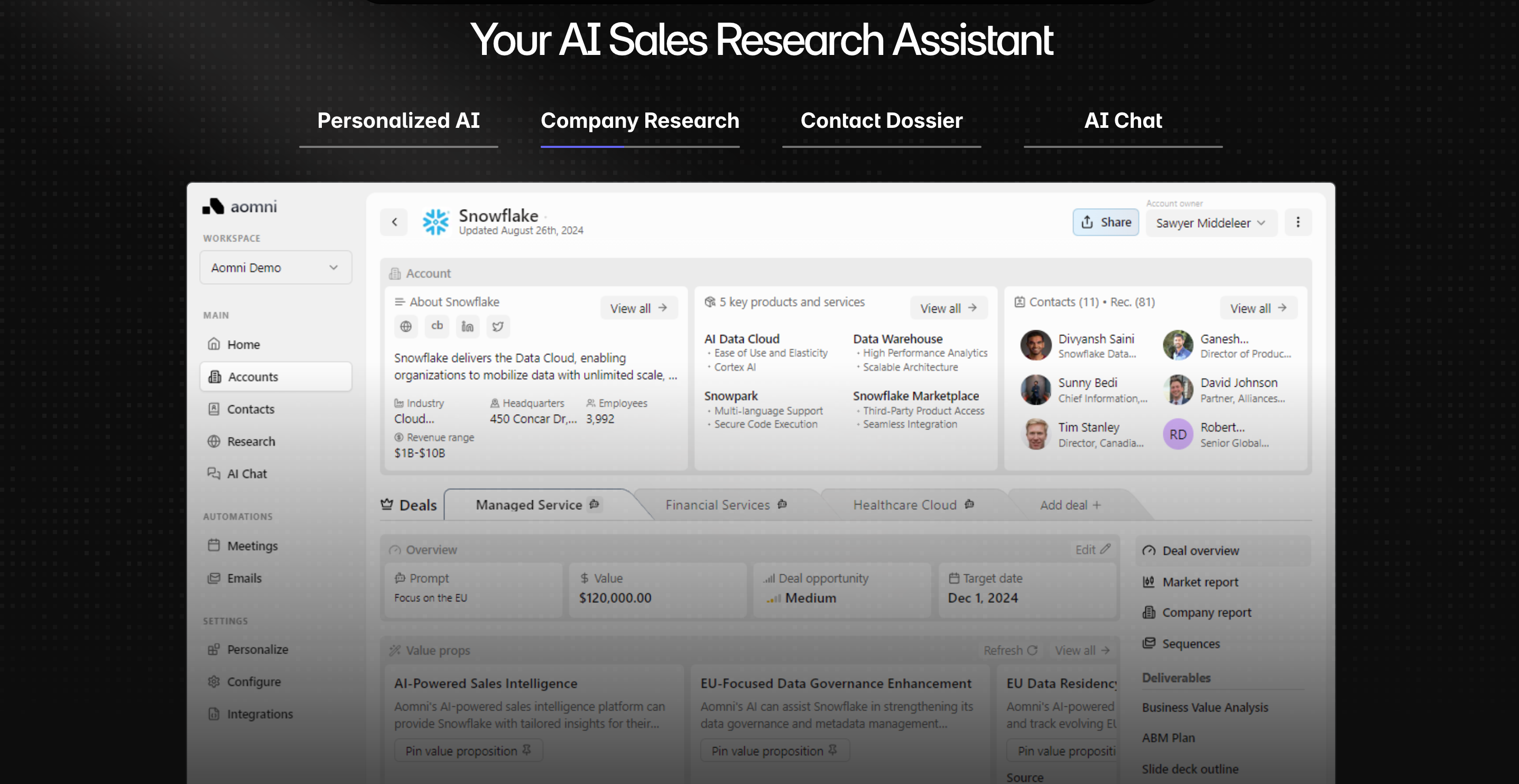The image size is (1519, 784).
Task: Open the three-dot options menu
Action: click(1298, 222)
